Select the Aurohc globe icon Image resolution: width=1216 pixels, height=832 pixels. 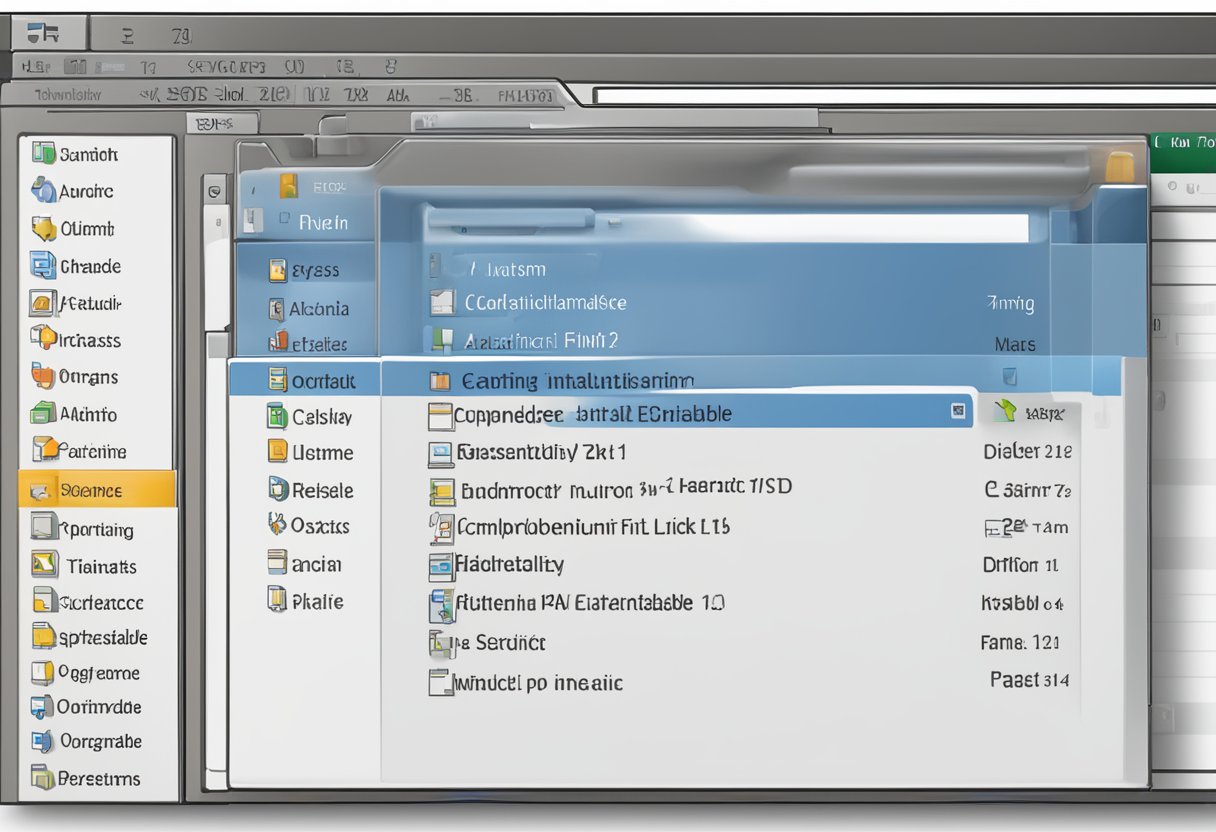[x=43, y=190]
